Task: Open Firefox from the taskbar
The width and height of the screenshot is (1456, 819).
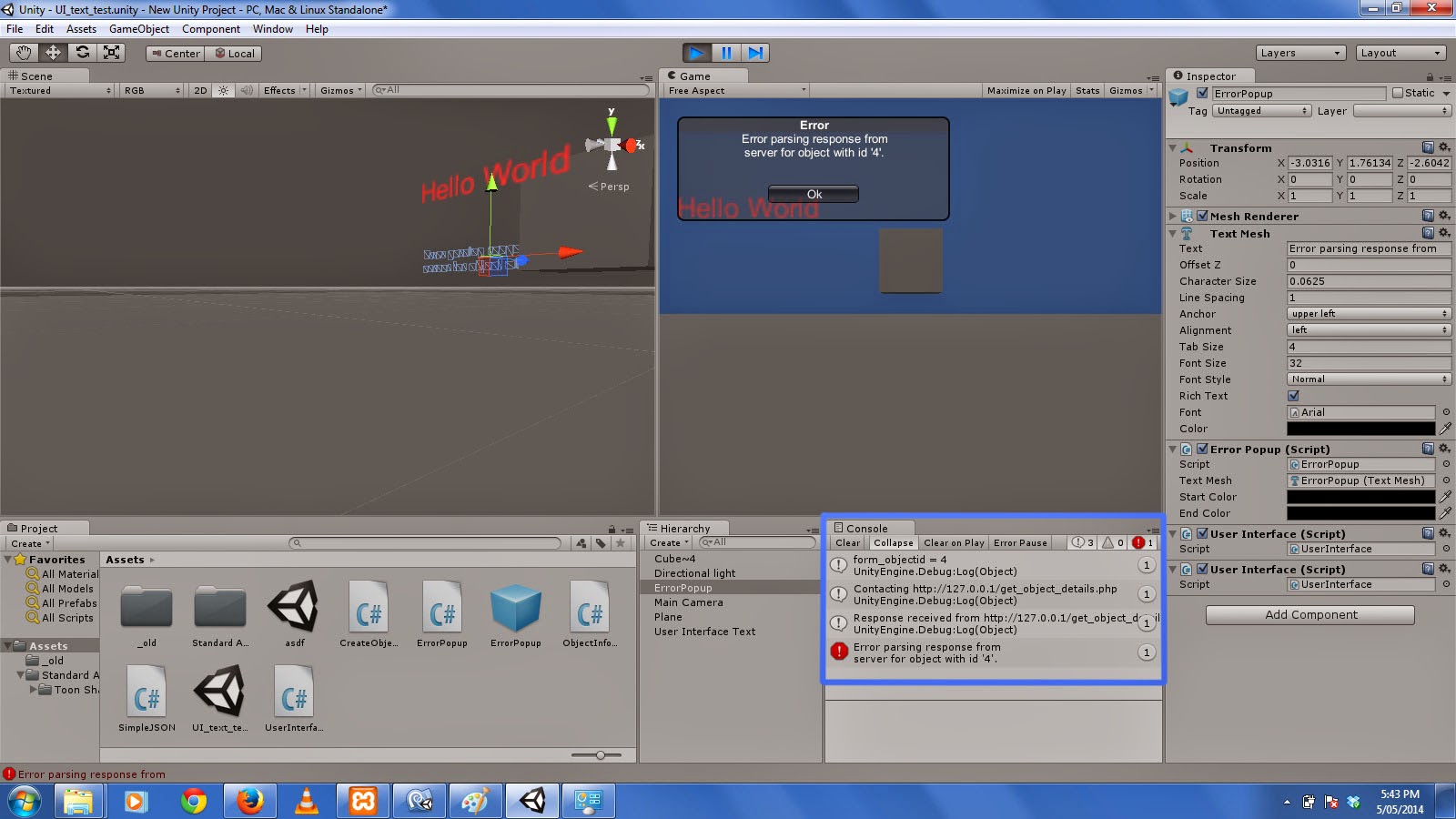Action: click(x=249, y=801)
